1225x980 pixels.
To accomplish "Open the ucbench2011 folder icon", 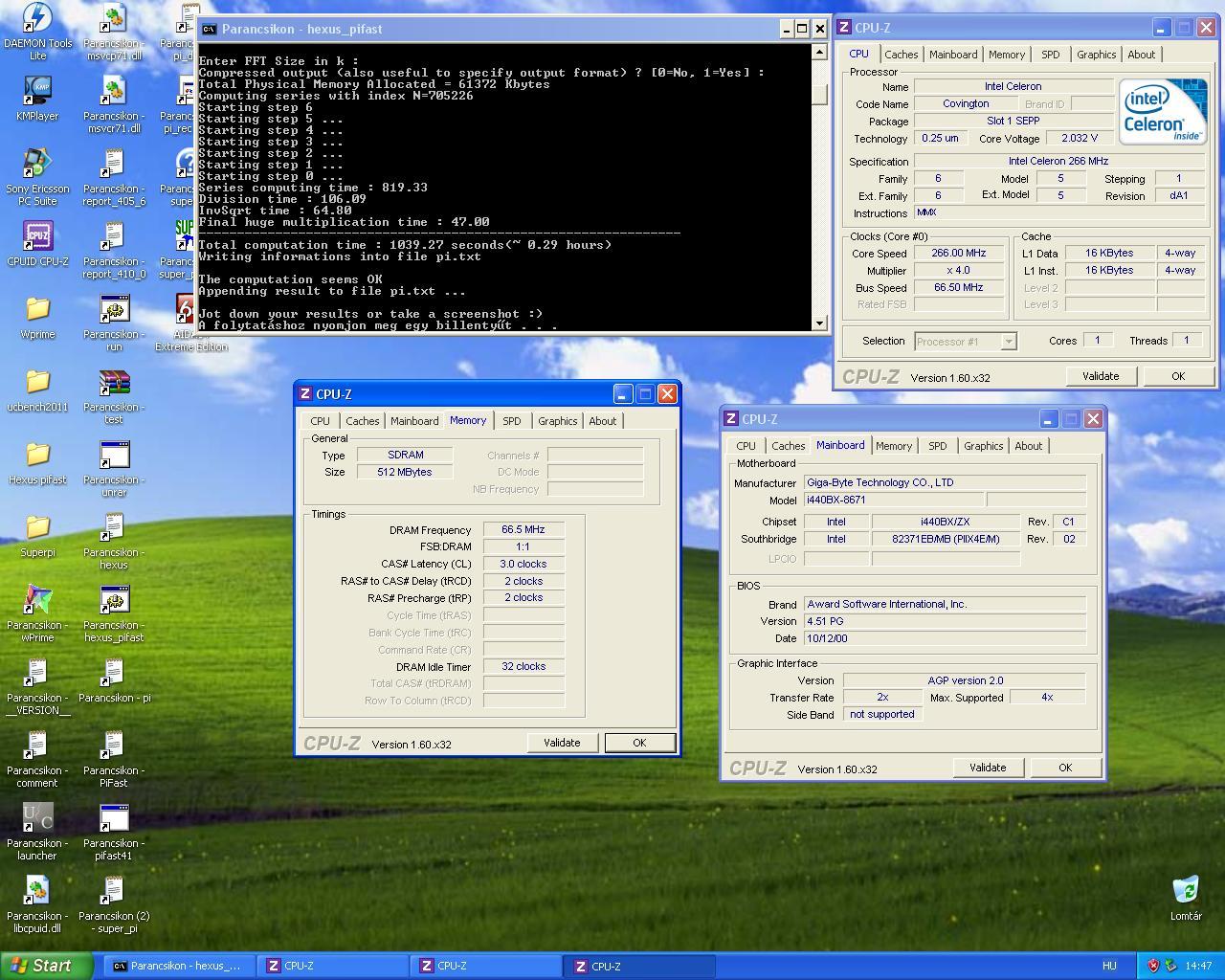I will click(37, 381).
